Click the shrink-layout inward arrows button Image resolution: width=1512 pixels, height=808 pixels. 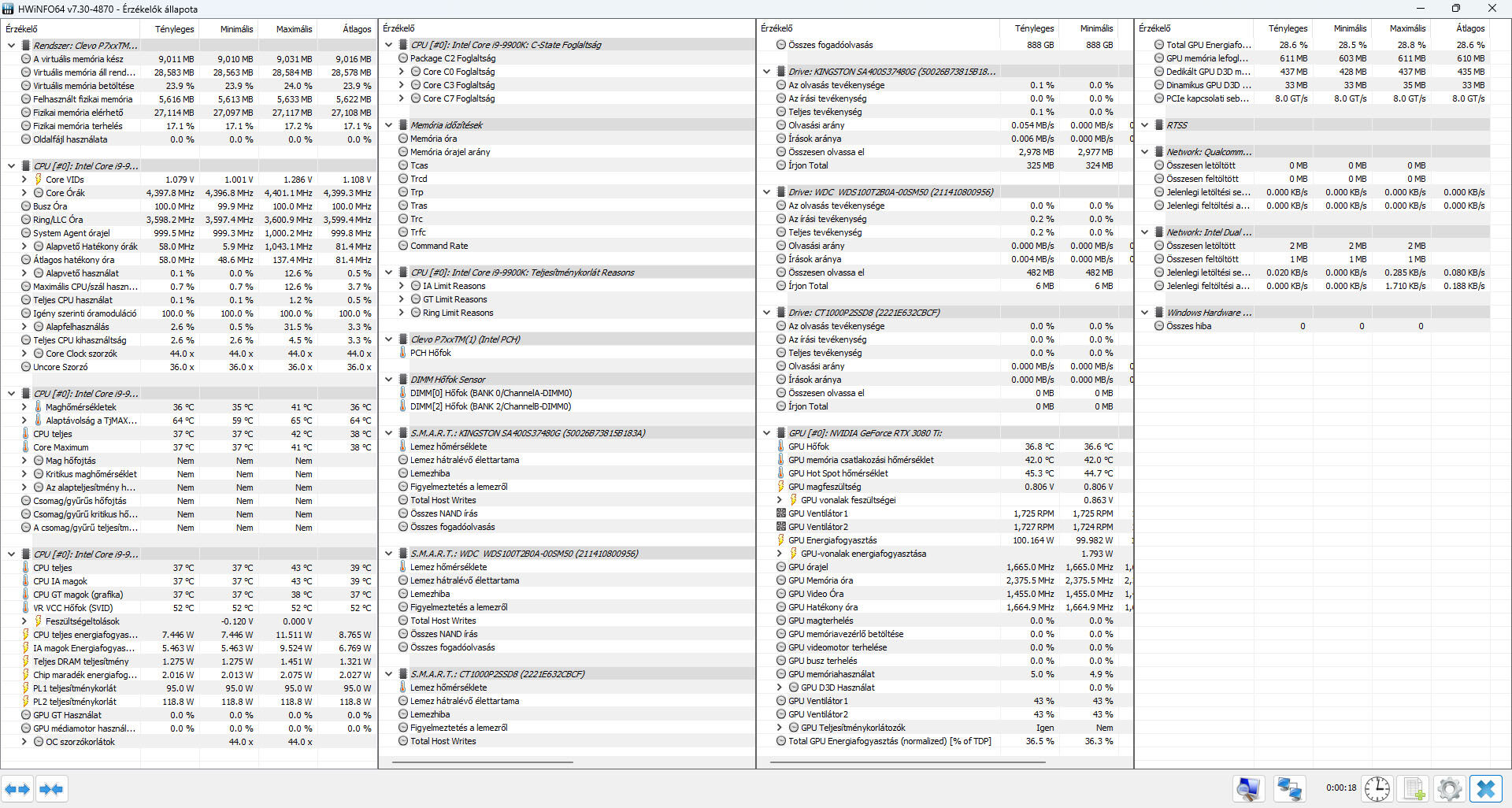pos(51,789)
